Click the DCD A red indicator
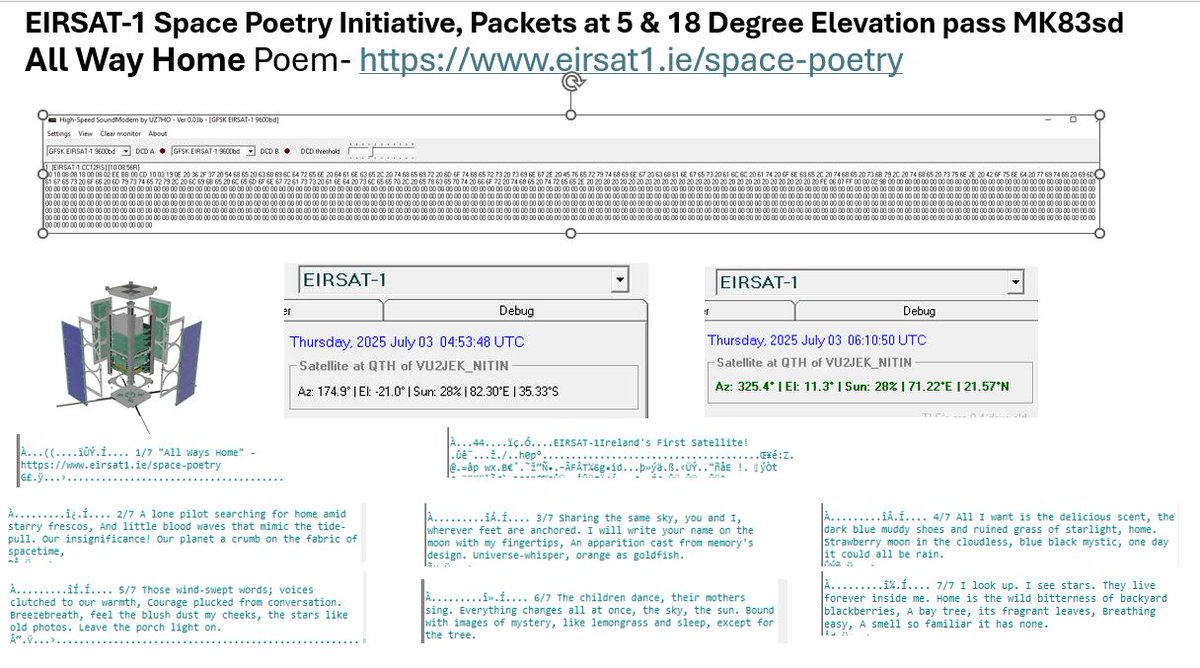The height and width of the screenshot is (668, 1200). pyautogui.click(x=162, y=151)
